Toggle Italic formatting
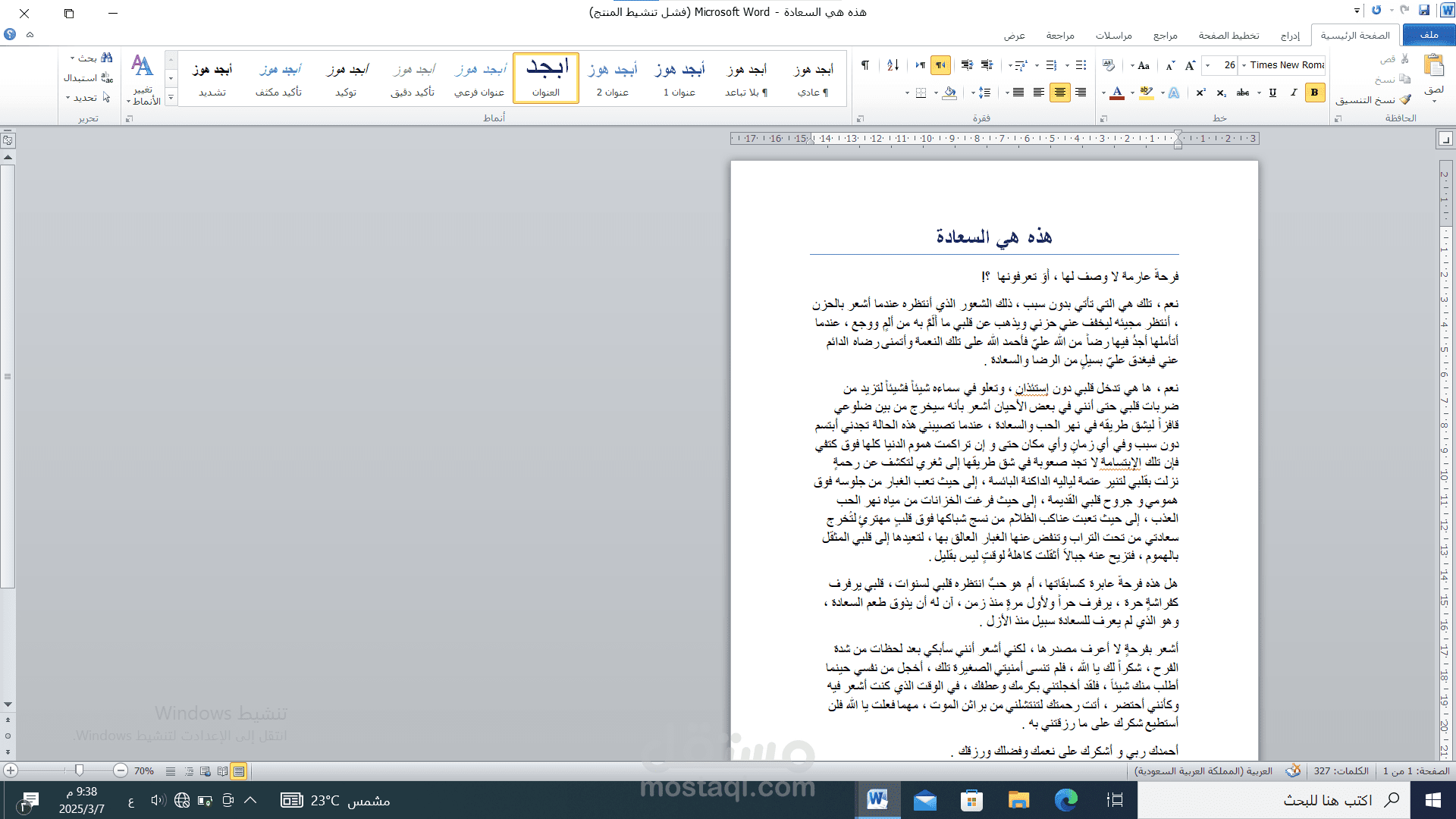 pos(1294,93)
